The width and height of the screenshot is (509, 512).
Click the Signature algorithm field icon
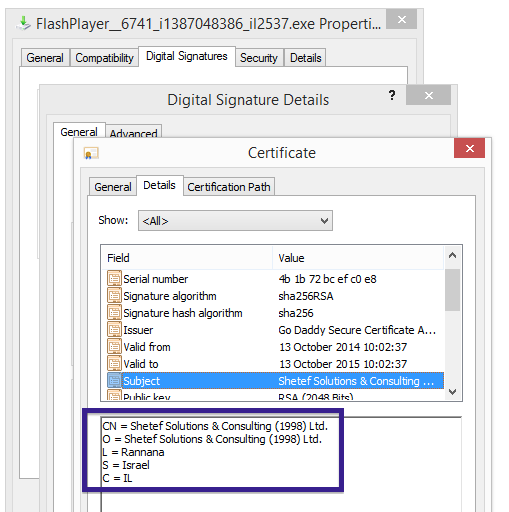coord(114,296)
